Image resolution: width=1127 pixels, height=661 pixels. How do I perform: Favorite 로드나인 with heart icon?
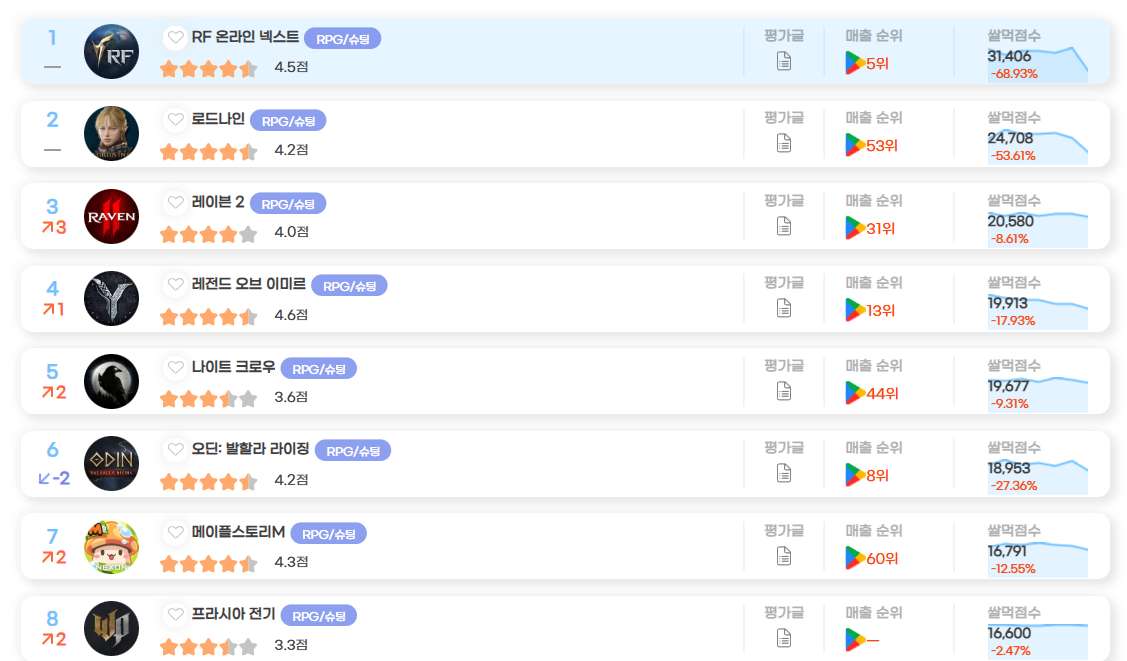(175, 119)
